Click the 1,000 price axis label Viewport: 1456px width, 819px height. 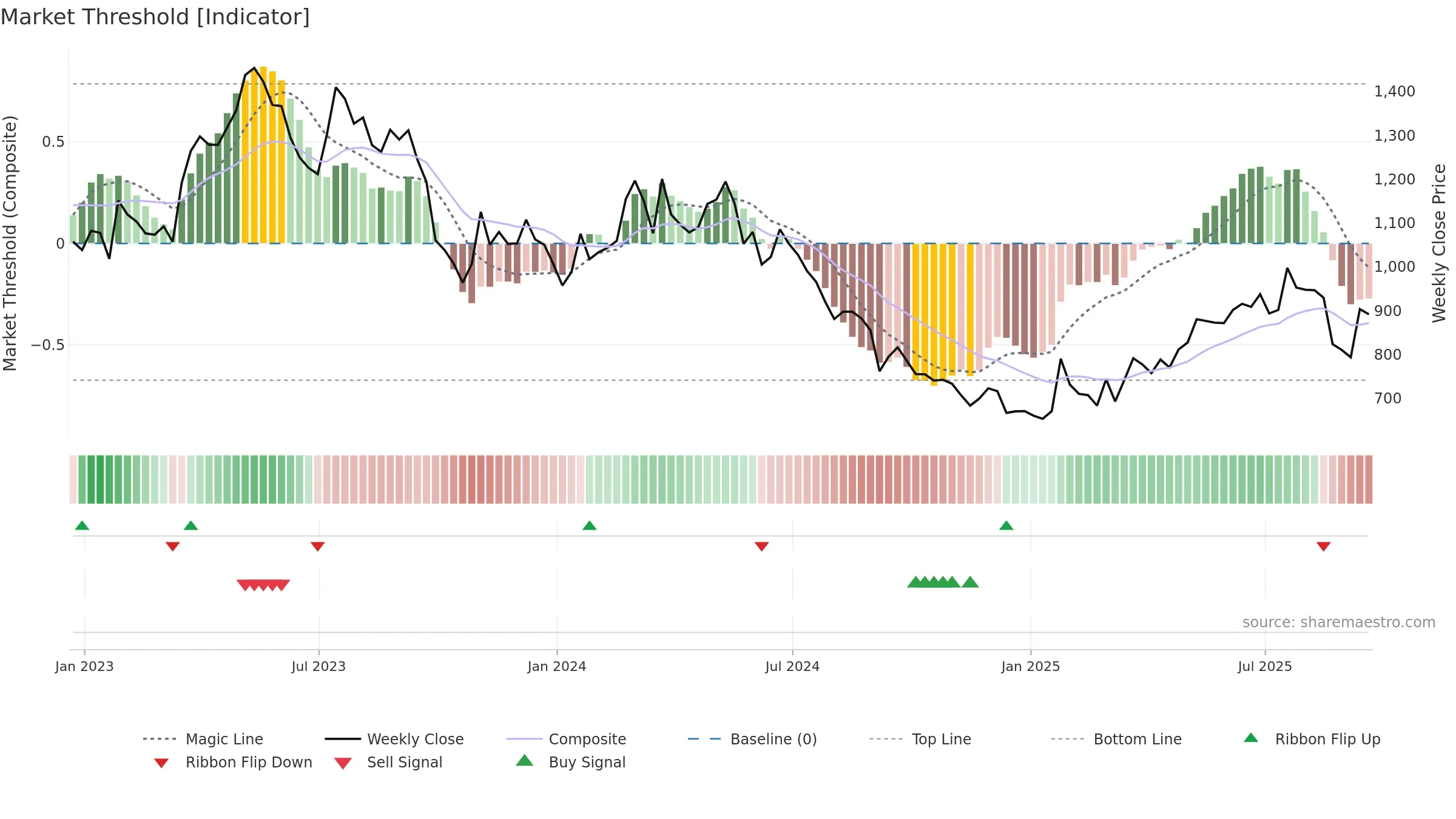coord(1395,267)
